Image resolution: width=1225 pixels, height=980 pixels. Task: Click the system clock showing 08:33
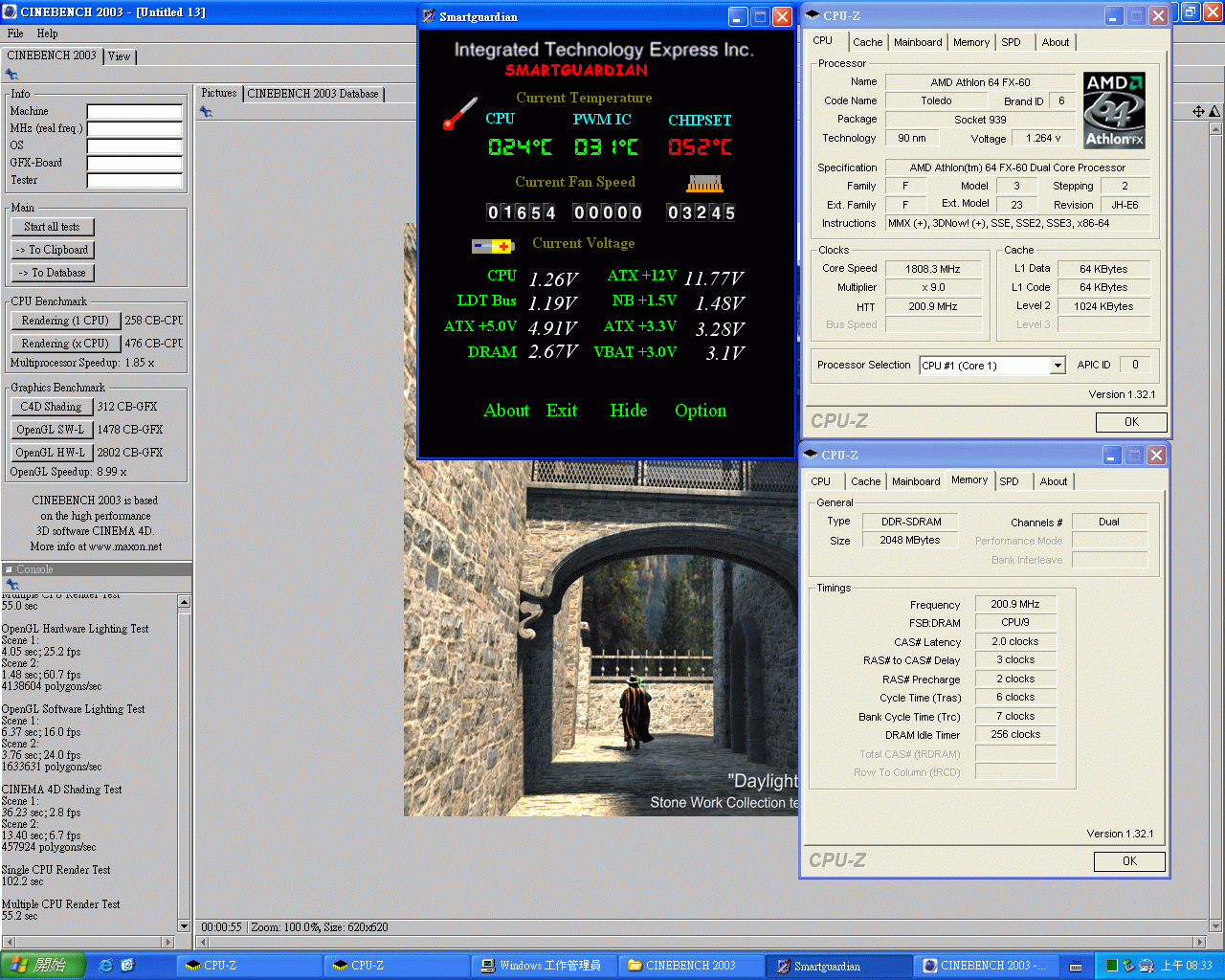pyautogui.click(x=1187, y=966)
